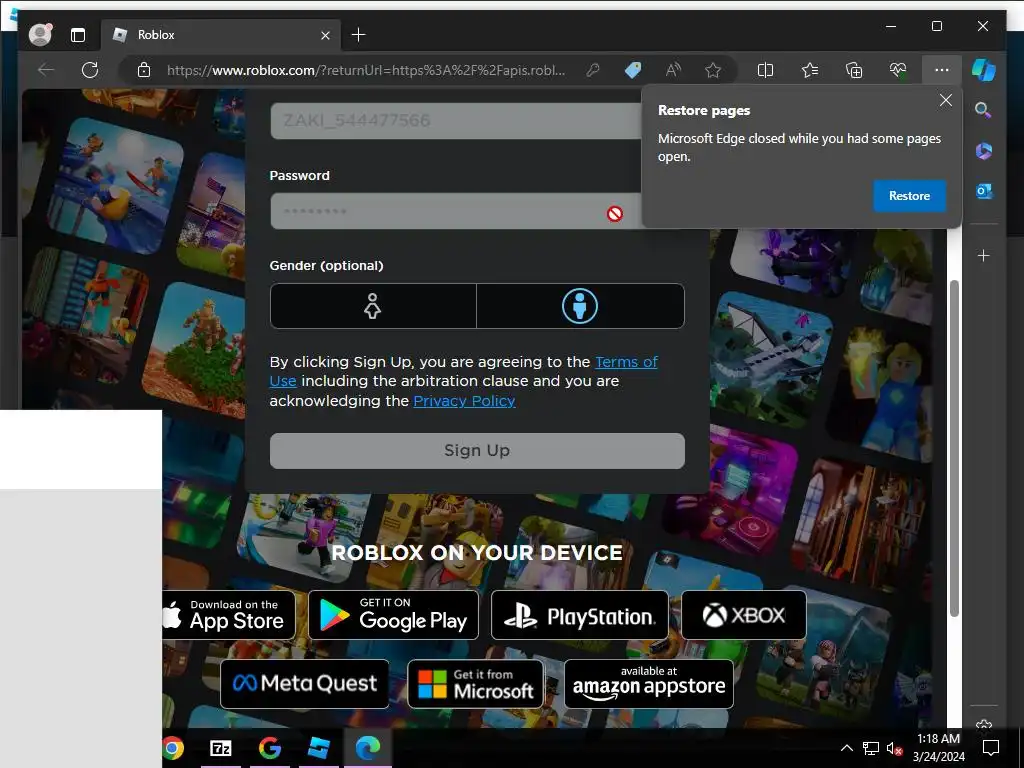Open the Xbox badge

coord(744,615)
